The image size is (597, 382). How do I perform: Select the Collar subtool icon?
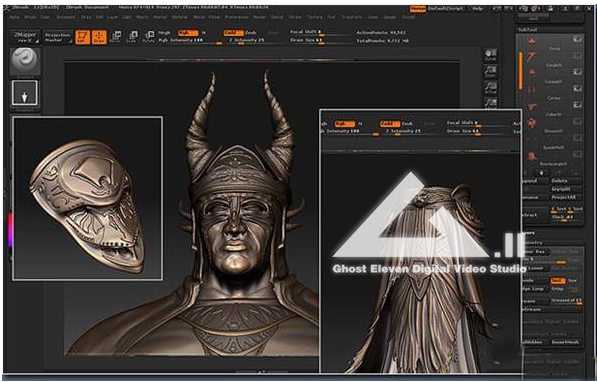532,107
